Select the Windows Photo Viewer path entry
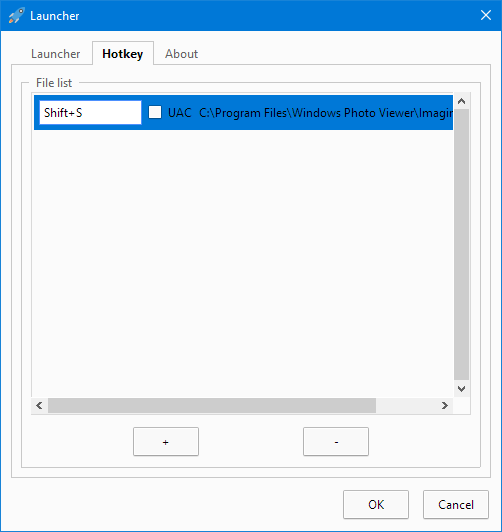This screenshot has width=502, height=532. pos(326,113)
